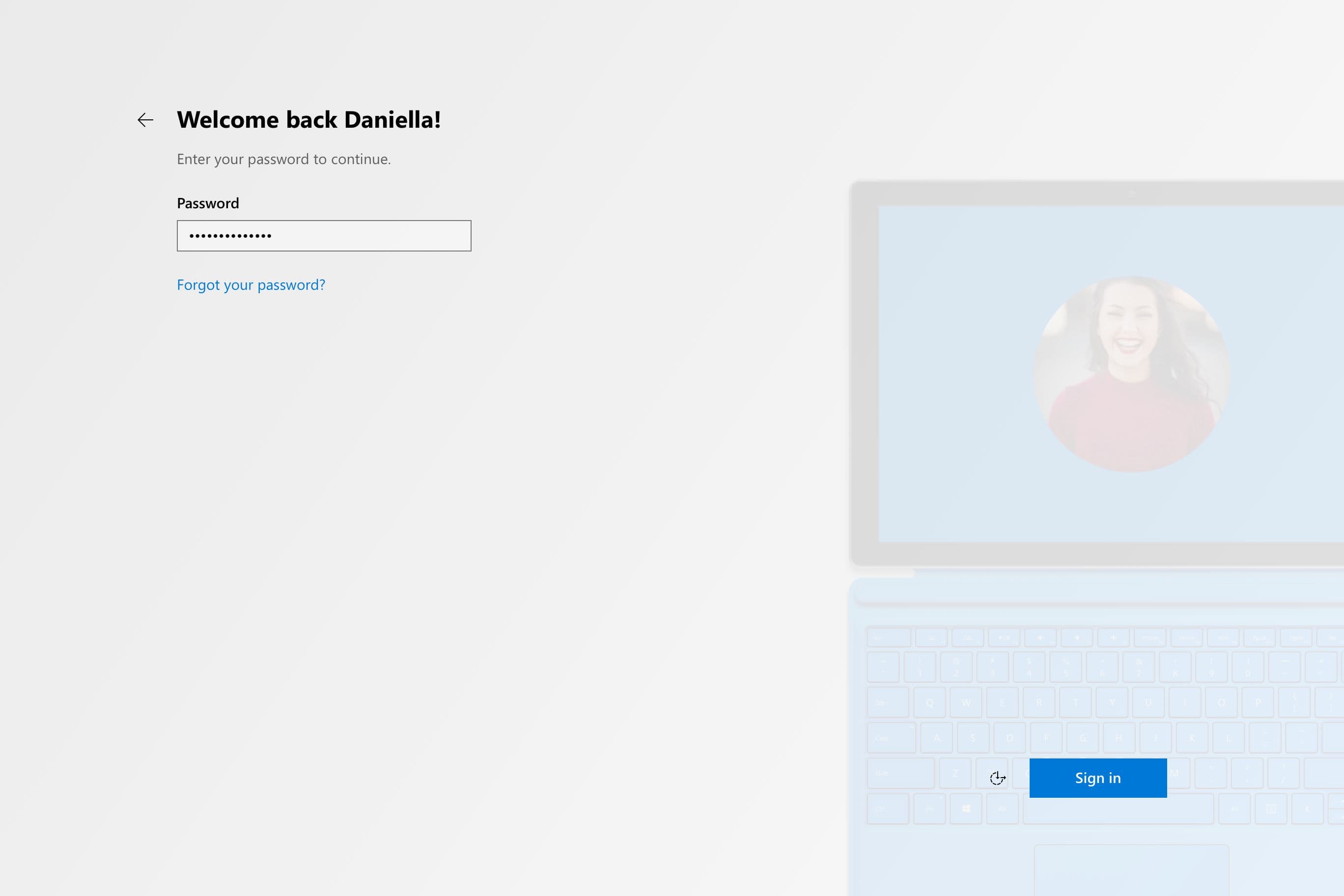Click the back arrow beside the welcome heading

coord(145,120)
